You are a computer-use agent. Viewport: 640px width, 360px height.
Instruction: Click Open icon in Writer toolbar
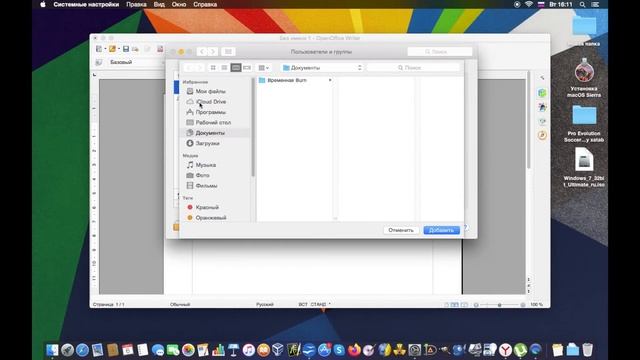coord(112,49)
